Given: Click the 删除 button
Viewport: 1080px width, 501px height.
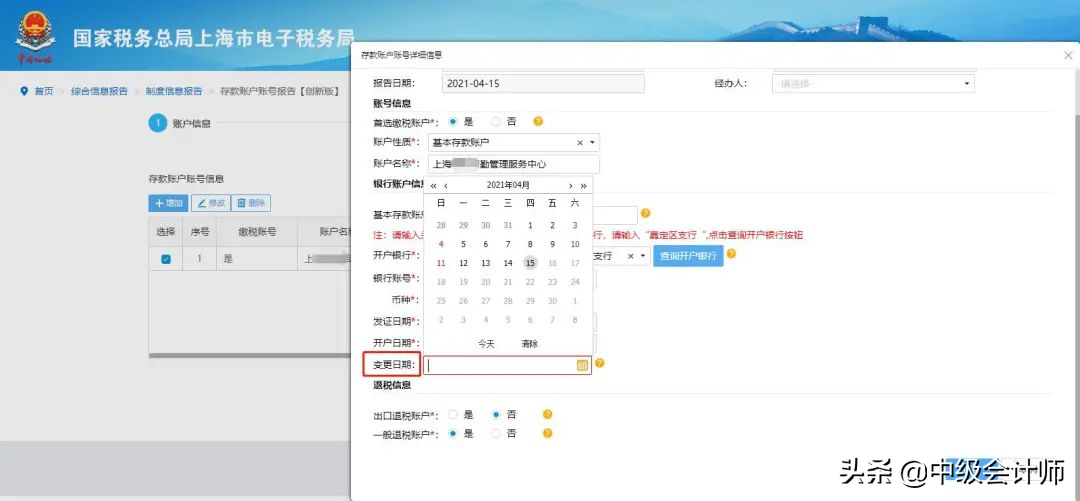Looking at the screenshot, I should (x=251, y=203).
